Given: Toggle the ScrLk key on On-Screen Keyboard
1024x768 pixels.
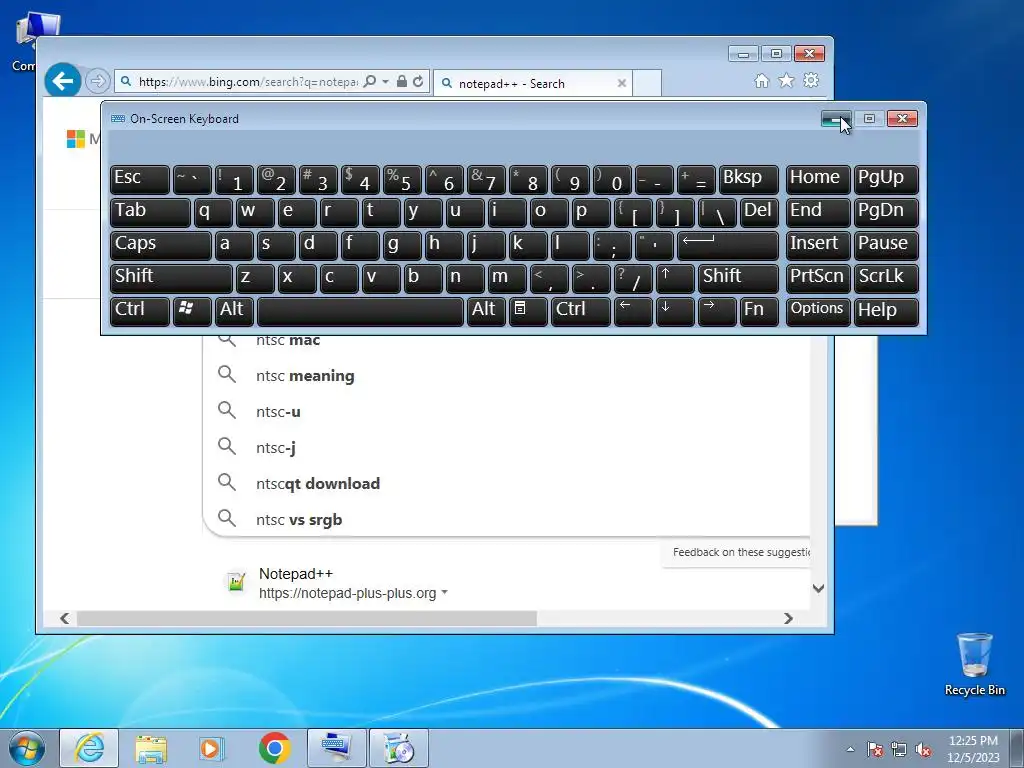Looking at the screenshot, I should (886, 278).
